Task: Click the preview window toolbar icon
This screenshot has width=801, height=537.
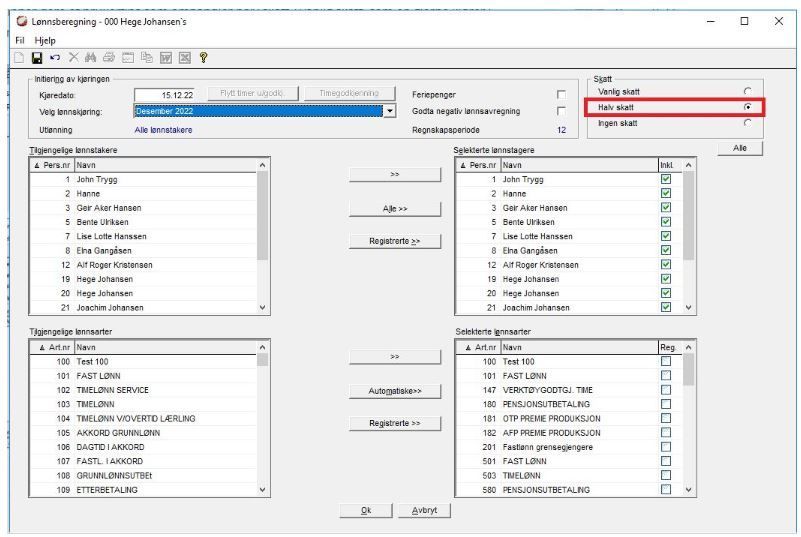Action: tap(128, 58)
